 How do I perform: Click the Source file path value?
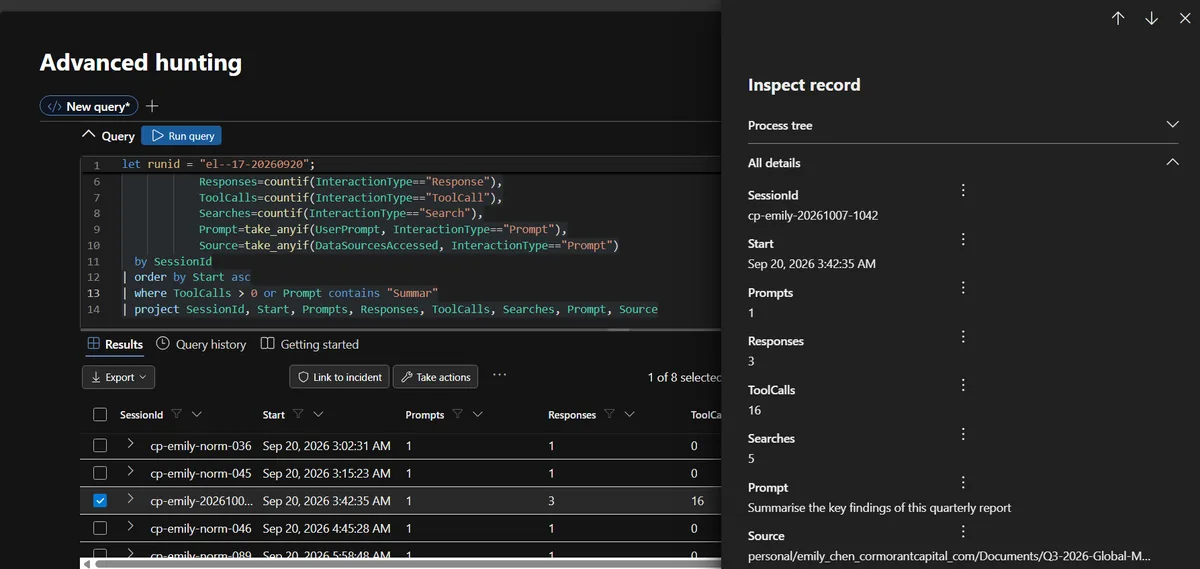point(949,555)
